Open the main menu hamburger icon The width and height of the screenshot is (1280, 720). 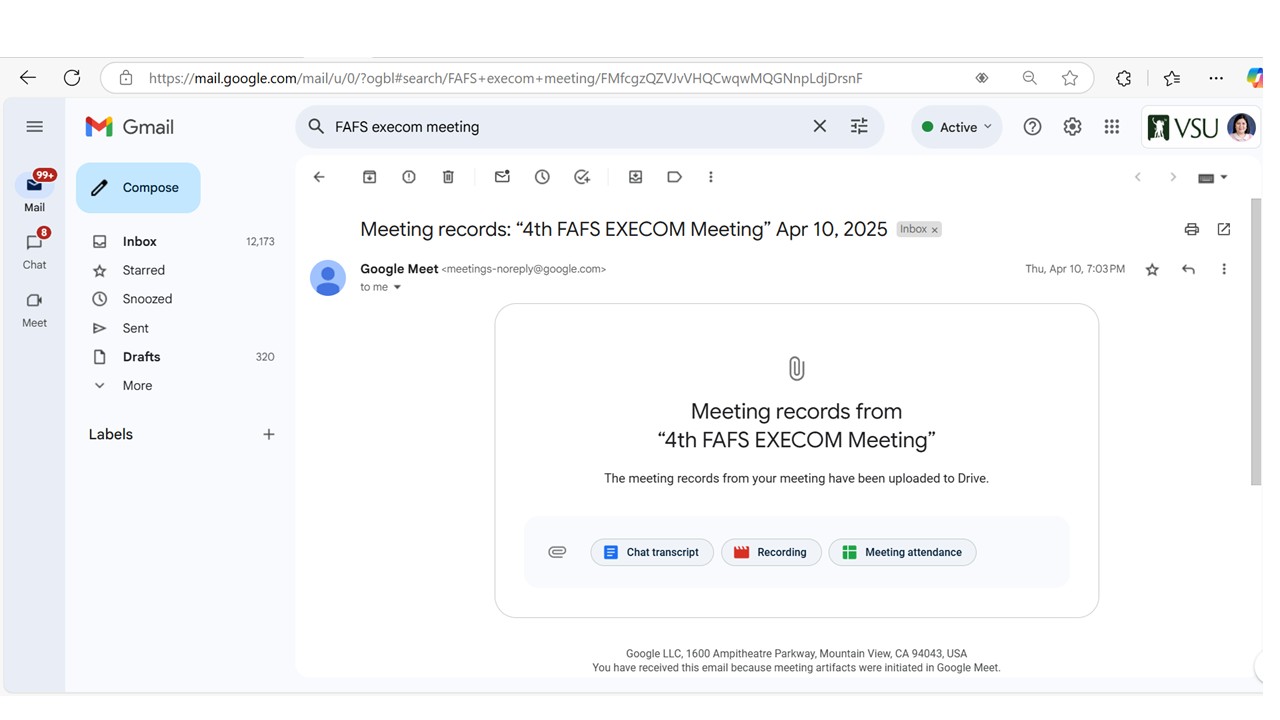(35, 127)
